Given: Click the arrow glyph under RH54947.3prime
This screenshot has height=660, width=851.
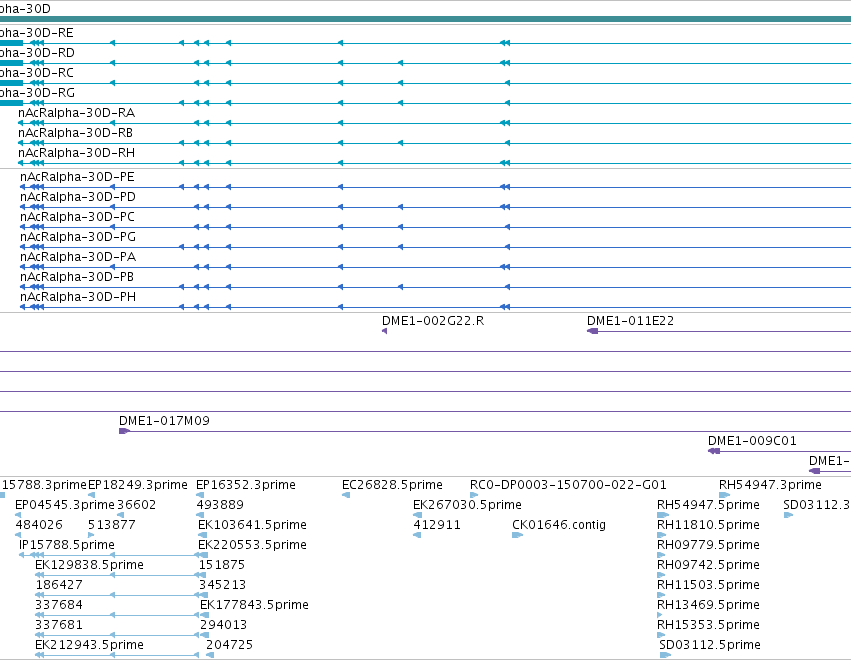Looking at the screenshot, I should [x=724, y=494].
